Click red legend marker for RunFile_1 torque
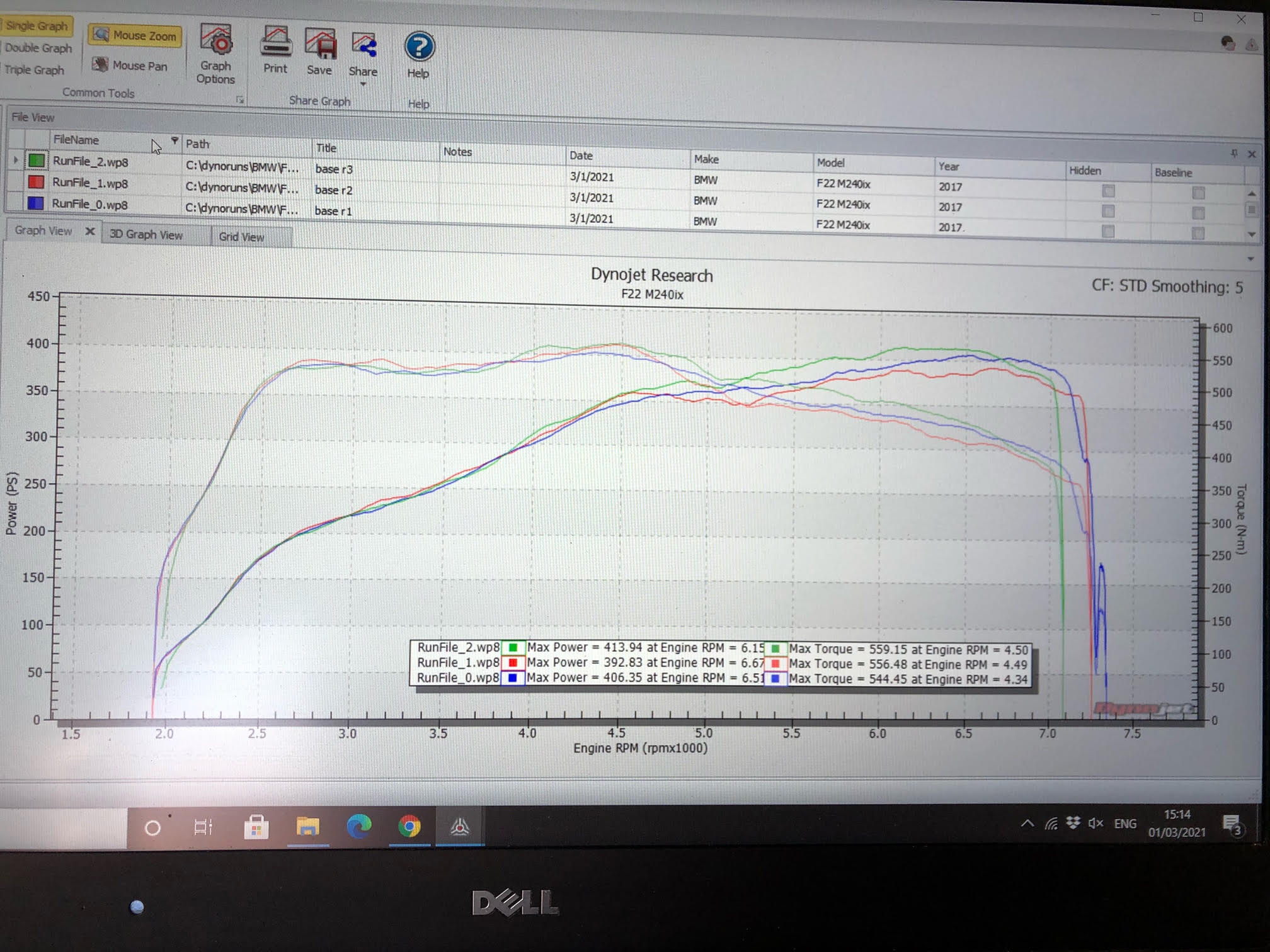This screenshot has height=952, width=1270. click(x=775, y=664)
